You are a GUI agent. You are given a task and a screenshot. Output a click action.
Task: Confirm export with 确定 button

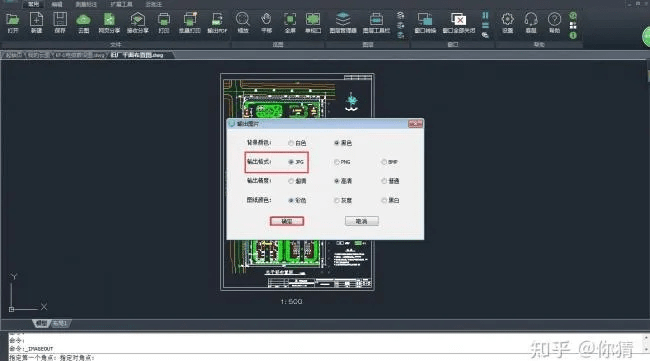287,221
